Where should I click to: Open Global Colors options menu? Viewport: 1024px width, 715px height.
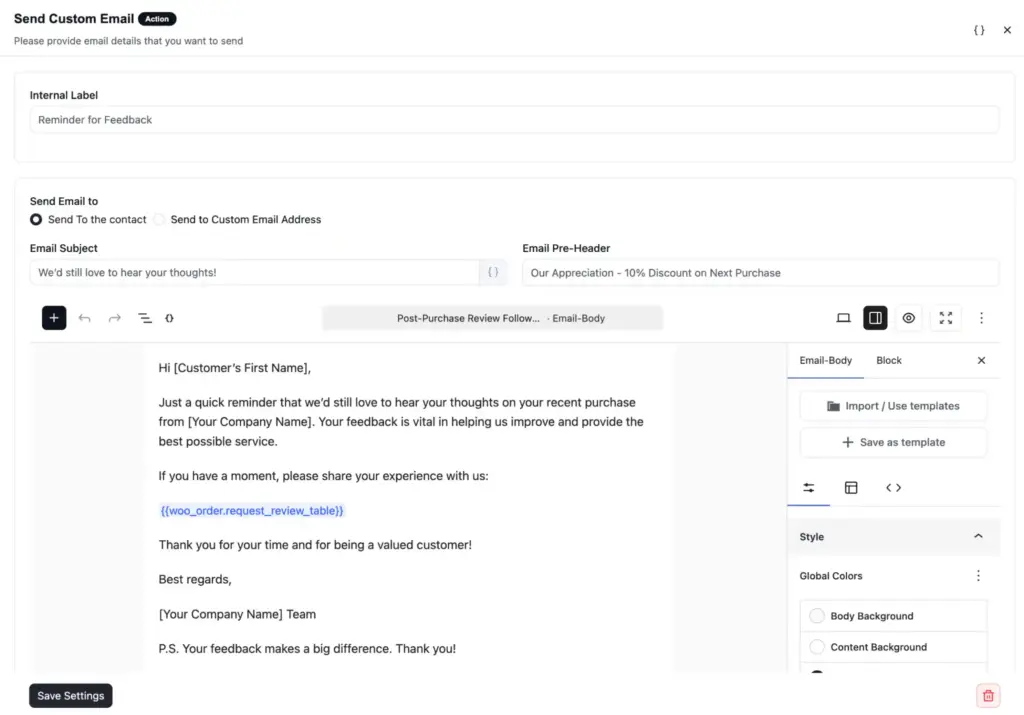pos(978,575)
